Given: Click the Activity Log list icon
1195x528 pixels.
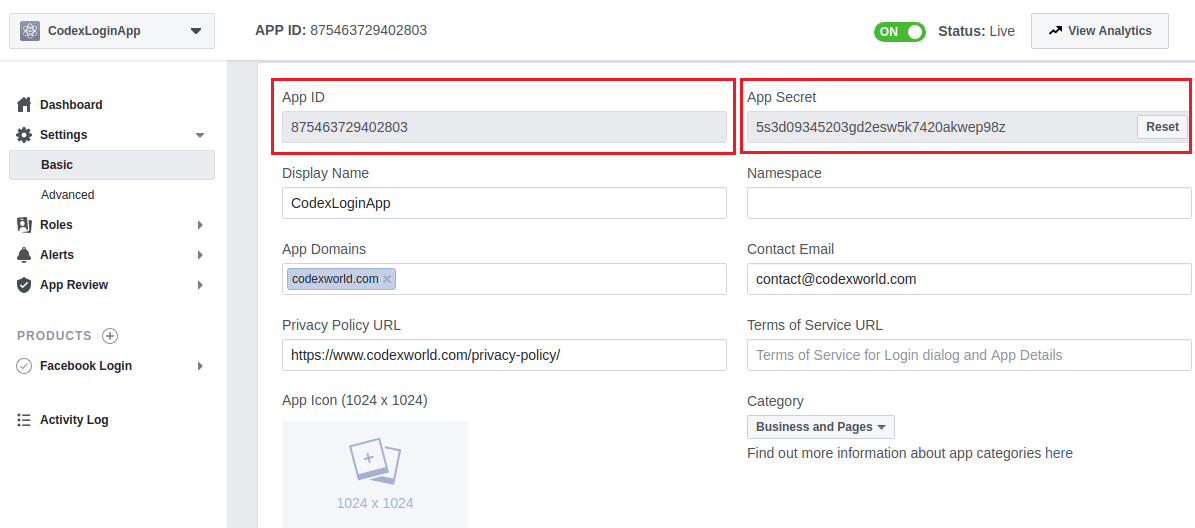Looking at the screenshot, I should click(24, 420).
